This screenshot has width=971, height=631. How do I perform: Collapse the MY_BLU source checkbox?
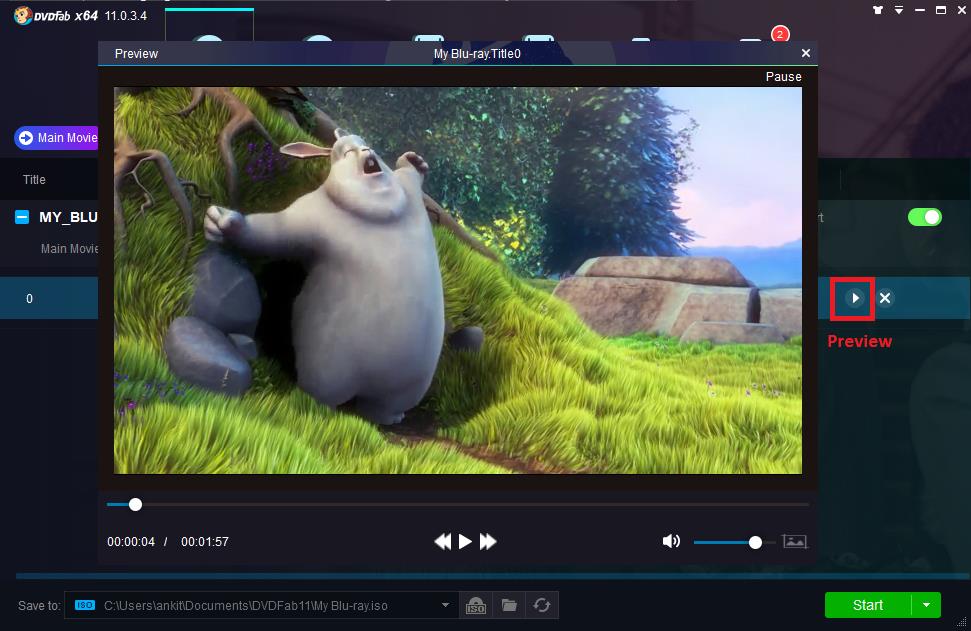(x=23, y=217)
